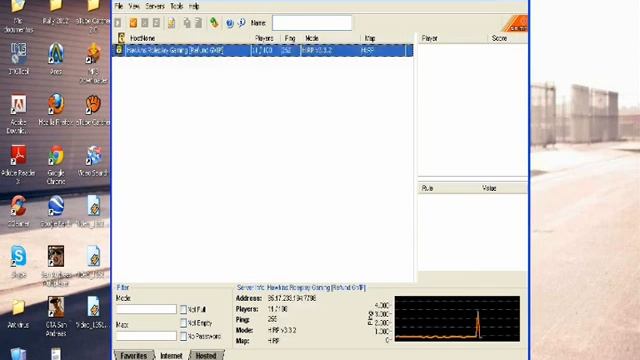Click the server Address value in Server Info

[x=292, y=298]
